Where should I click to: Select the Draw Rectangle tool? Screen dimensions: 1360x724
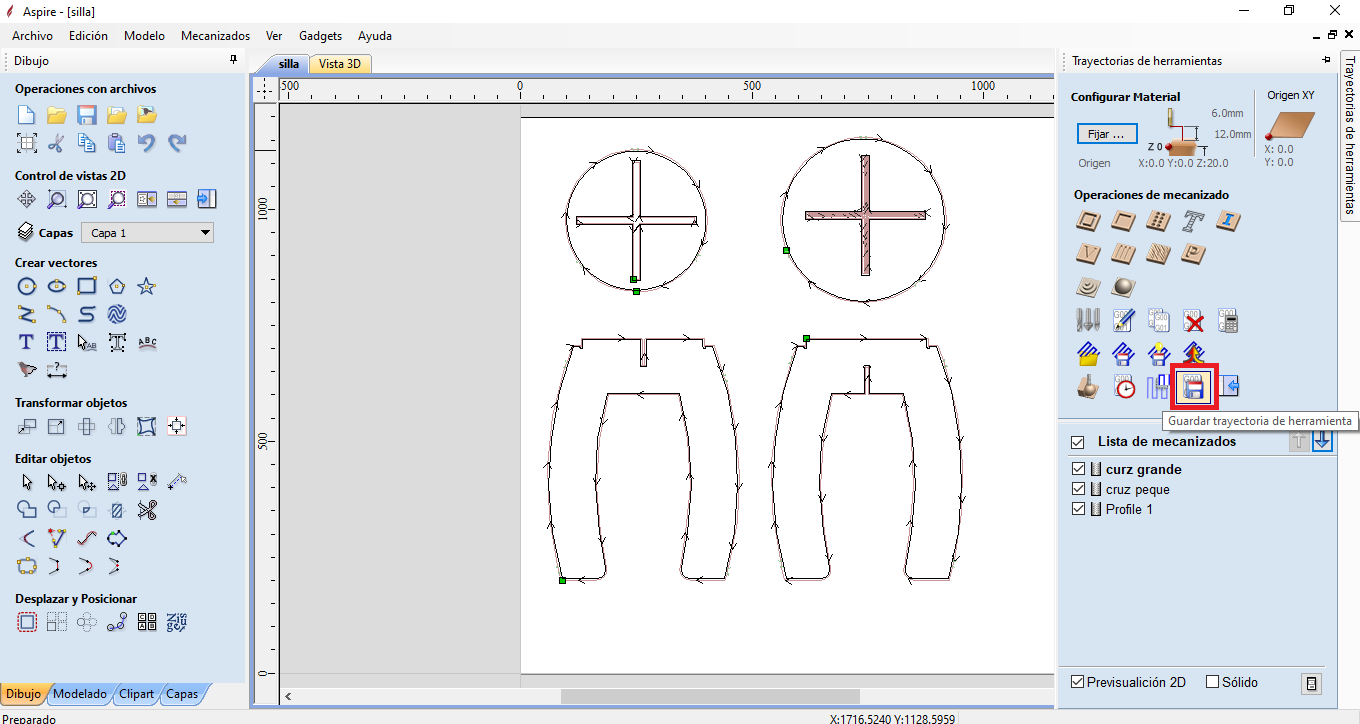[87, 286]
